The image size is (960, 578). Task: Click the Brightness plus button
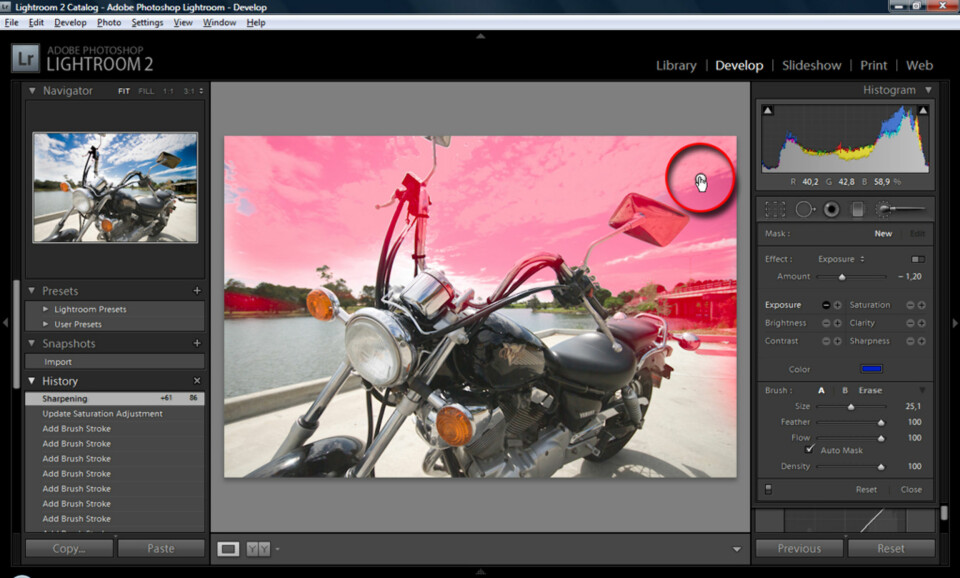tap(837, 323)
